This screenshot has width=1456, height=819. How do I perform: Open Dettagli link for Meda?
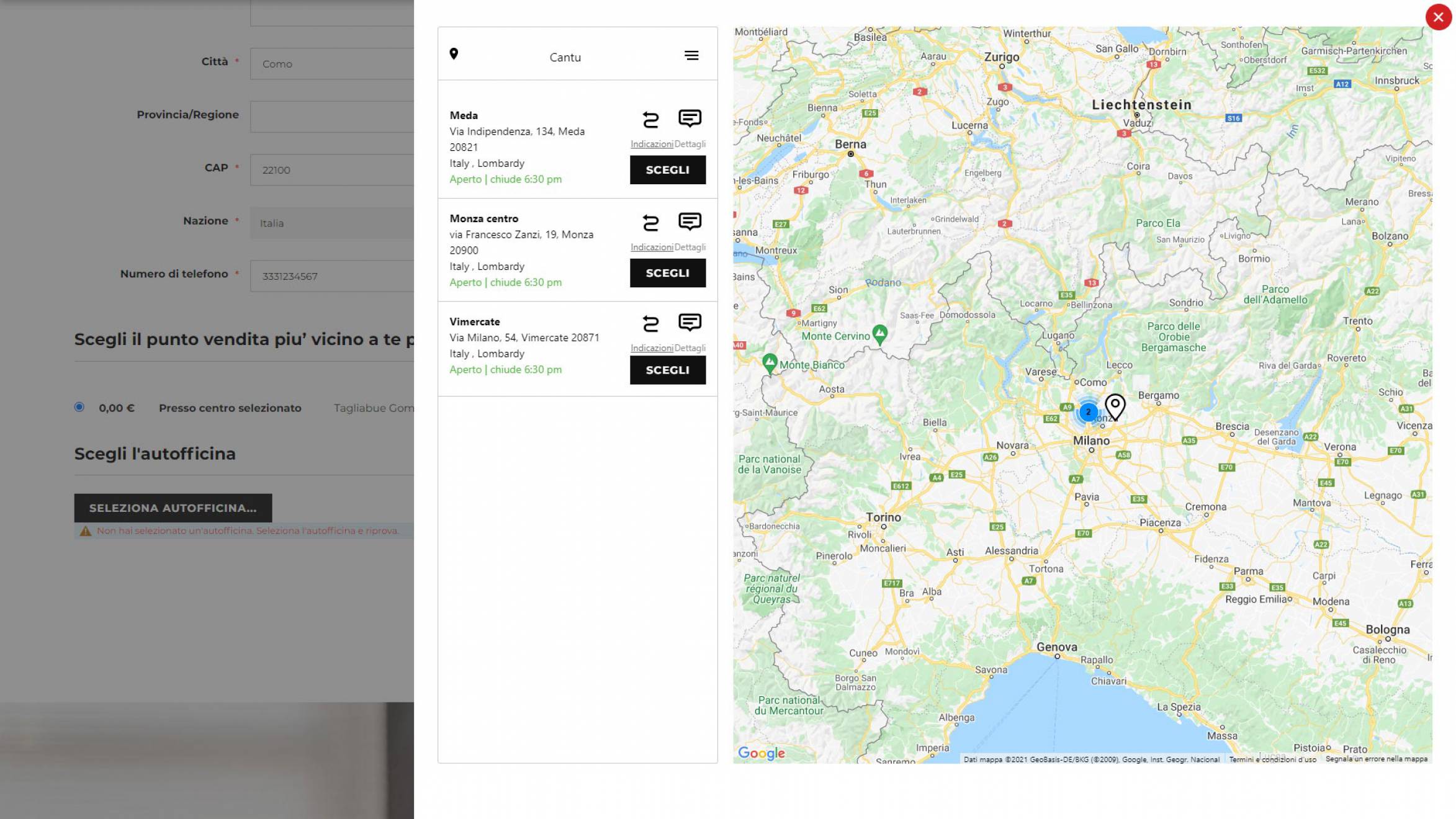click(690, 144)
